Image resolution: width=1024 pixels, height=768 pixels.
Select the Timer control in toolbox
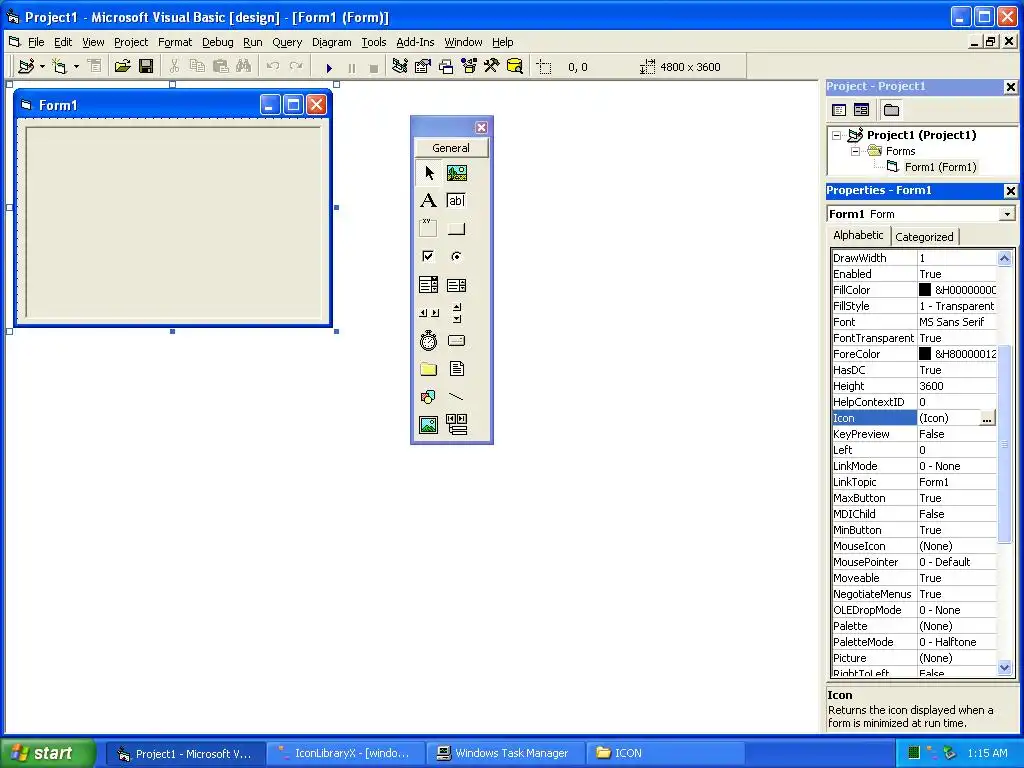[428, 340]
